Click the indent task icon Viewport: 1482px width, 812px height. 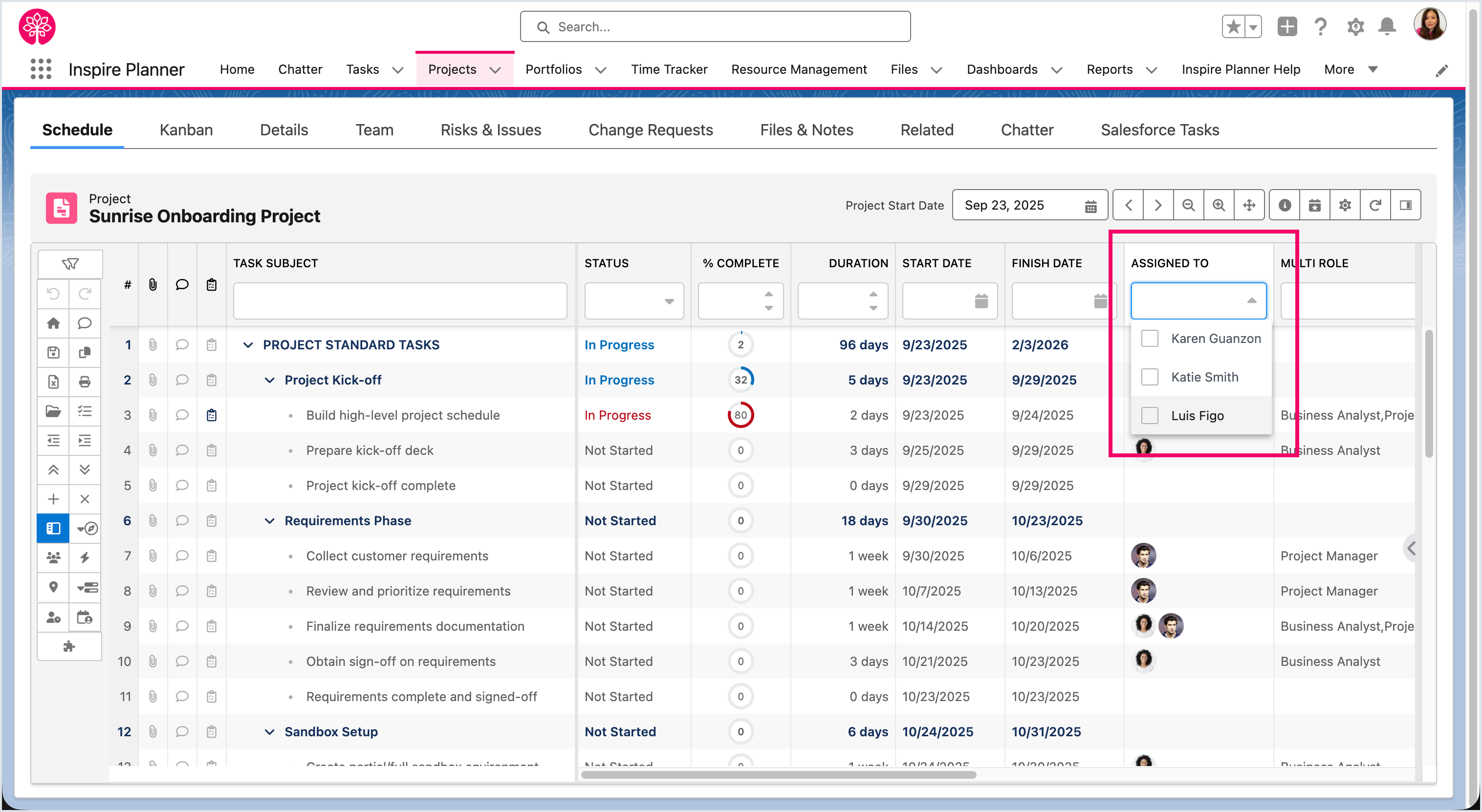pos(85,441)
